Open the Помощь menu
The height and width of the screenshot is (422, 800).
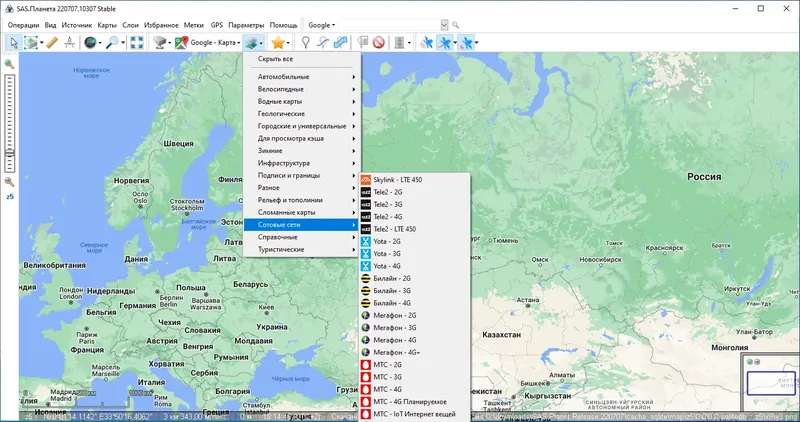point(283,25)
